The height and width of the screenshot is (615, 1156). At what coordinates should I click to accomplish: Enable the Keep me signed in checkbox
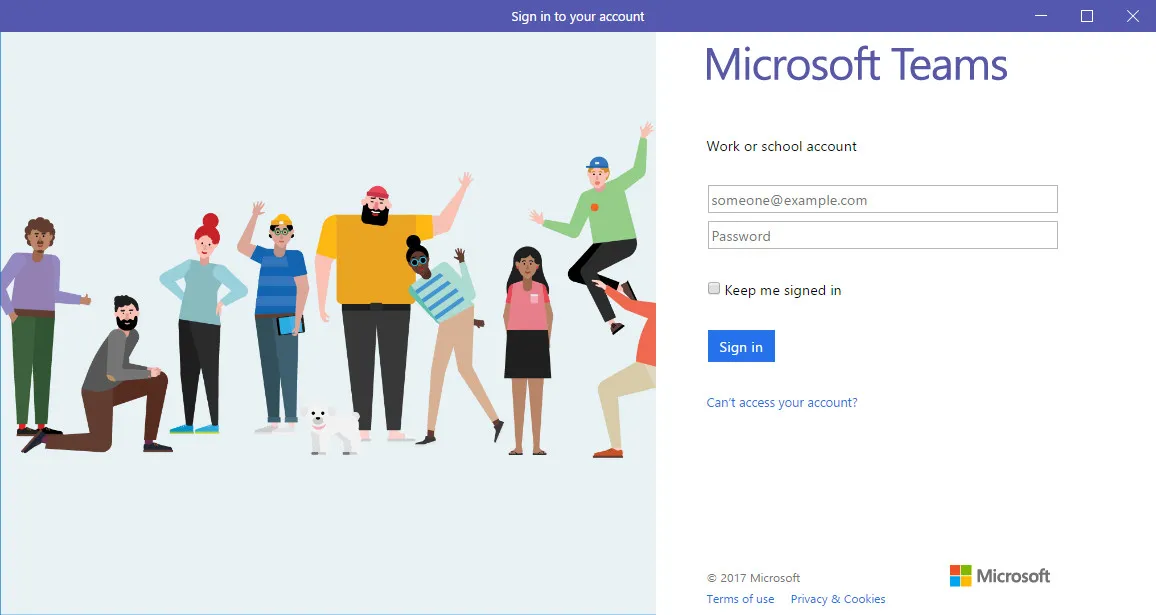tap(714, 288)
